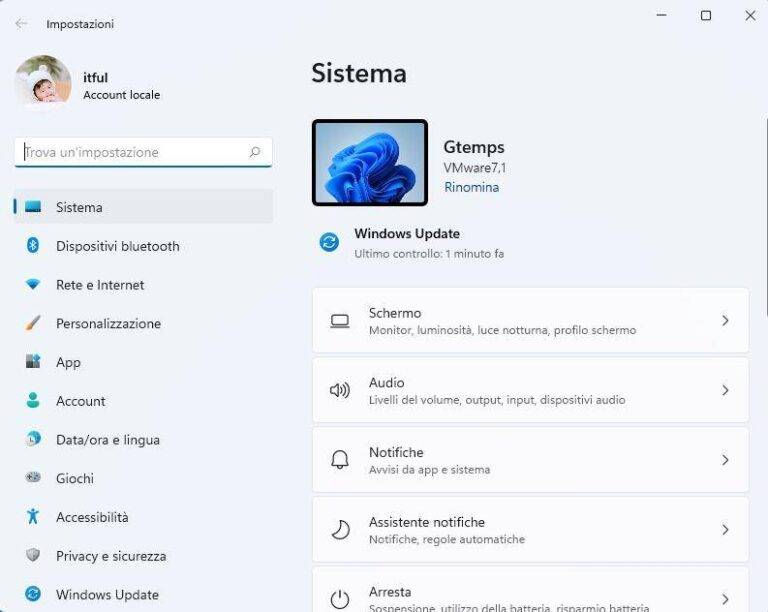Open Rete e Internet section
The image size is (768, 612).
tap(144, 284)
